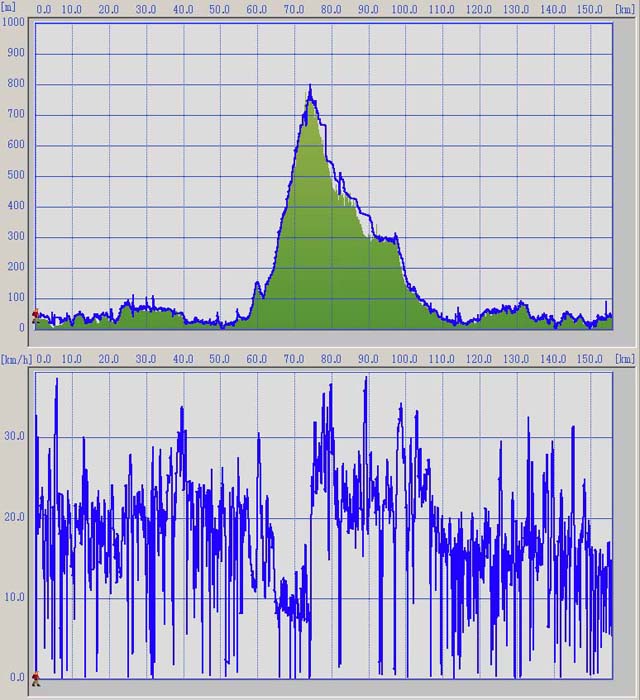640x700 pixels.
Task: Click the 0.0 km/h speed axis label
Action: tap(17, 678)
